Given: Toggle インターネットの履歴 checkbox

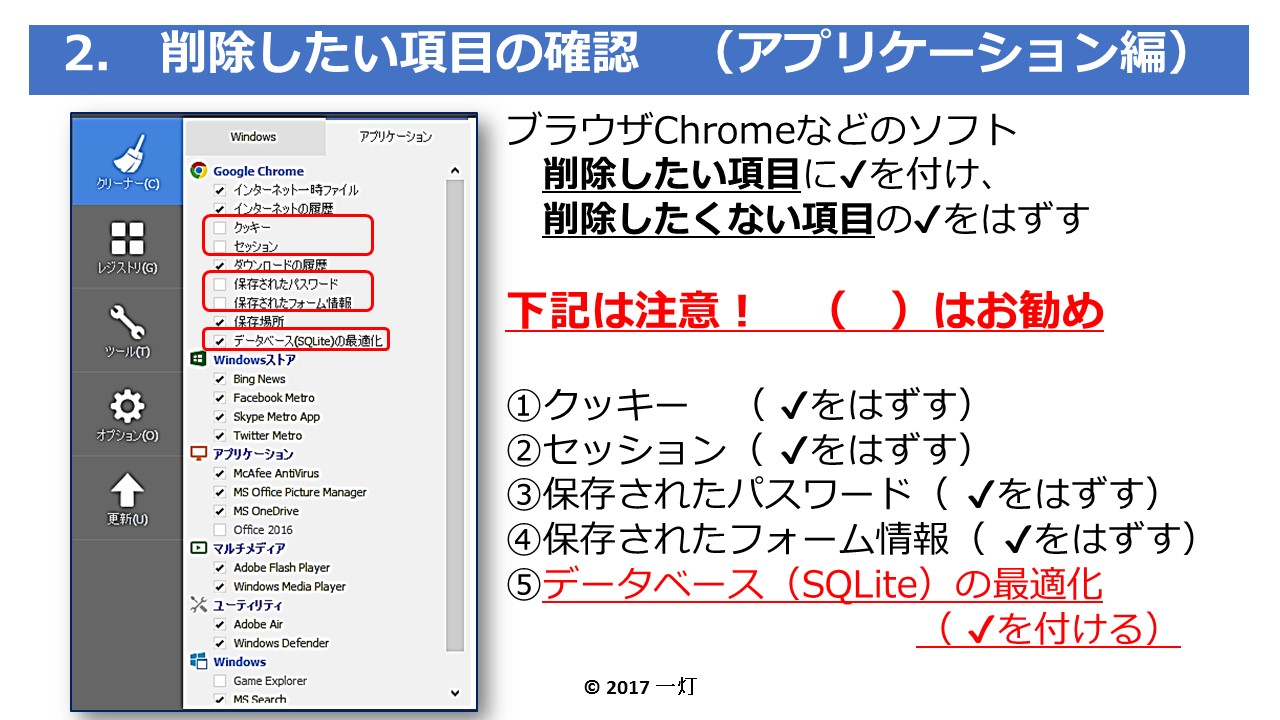Looking at the screenshot, I should [x=220, y=209].
